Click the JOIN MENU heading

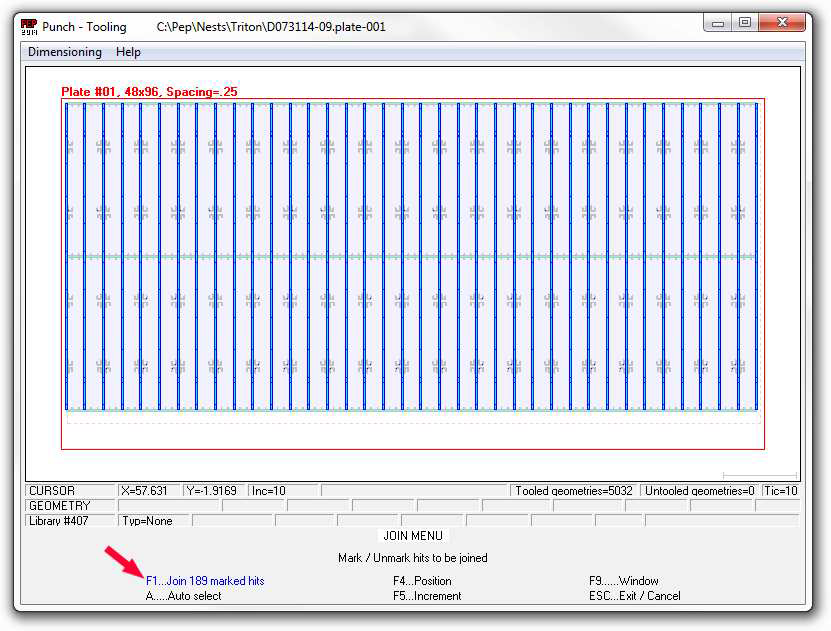(x=413, y=536)
